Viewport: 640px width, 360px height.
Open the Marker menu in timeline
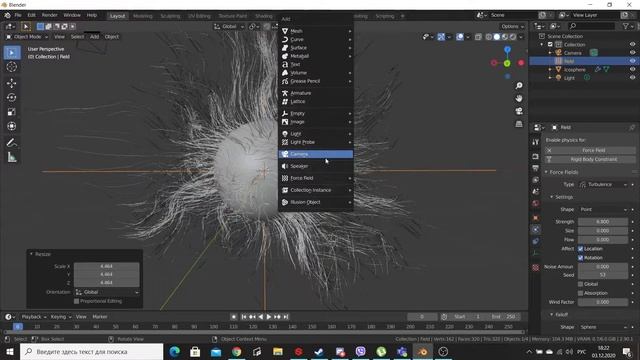[x=100, y=317]
